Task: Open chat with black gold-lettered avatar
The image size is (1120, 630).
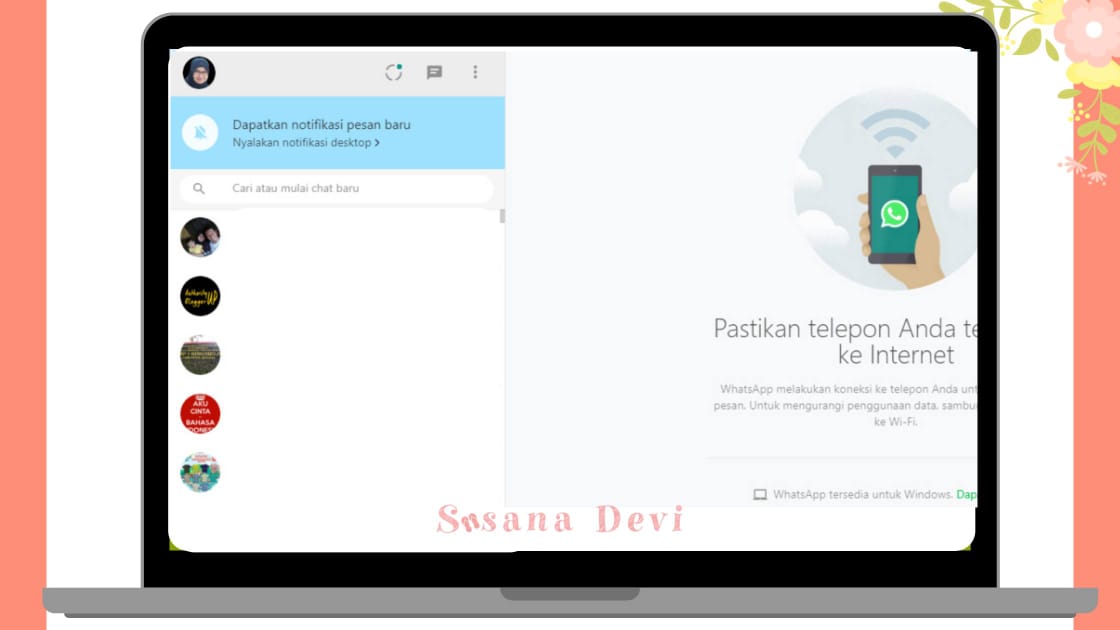Action: coord(200,296)
